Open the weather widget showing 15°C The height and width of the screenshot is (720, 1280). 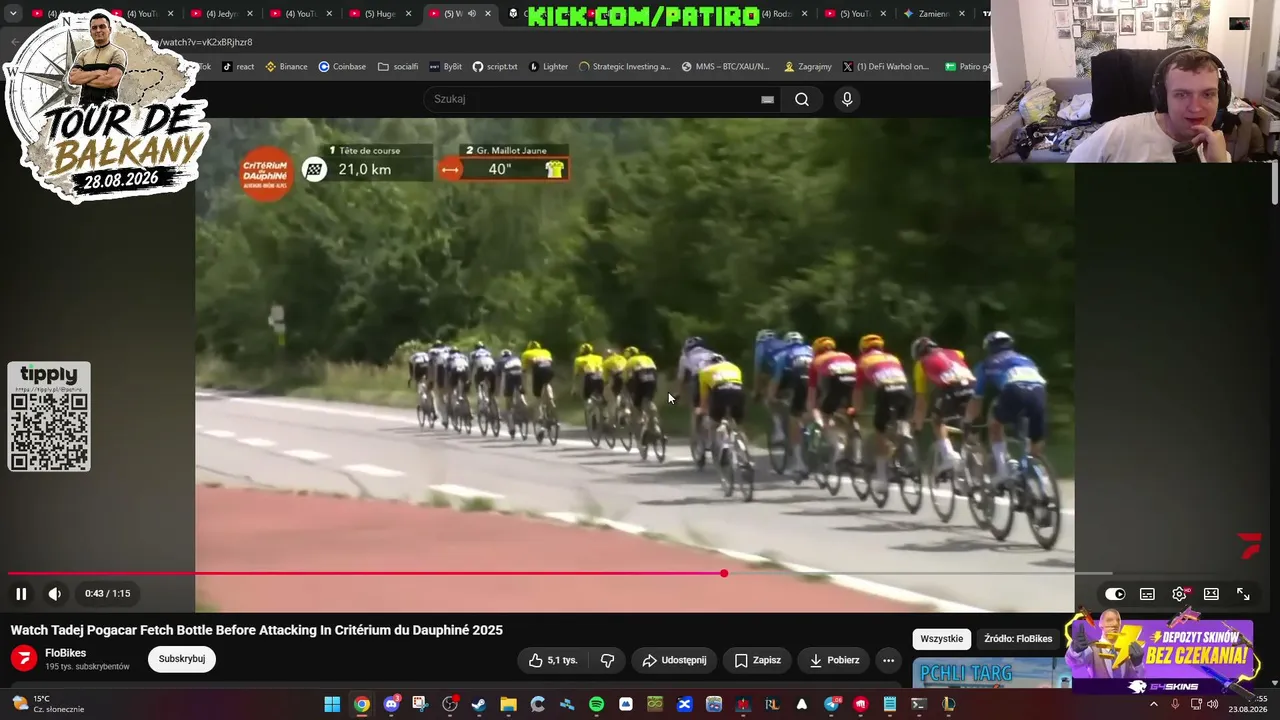click(x=48, y=704)
